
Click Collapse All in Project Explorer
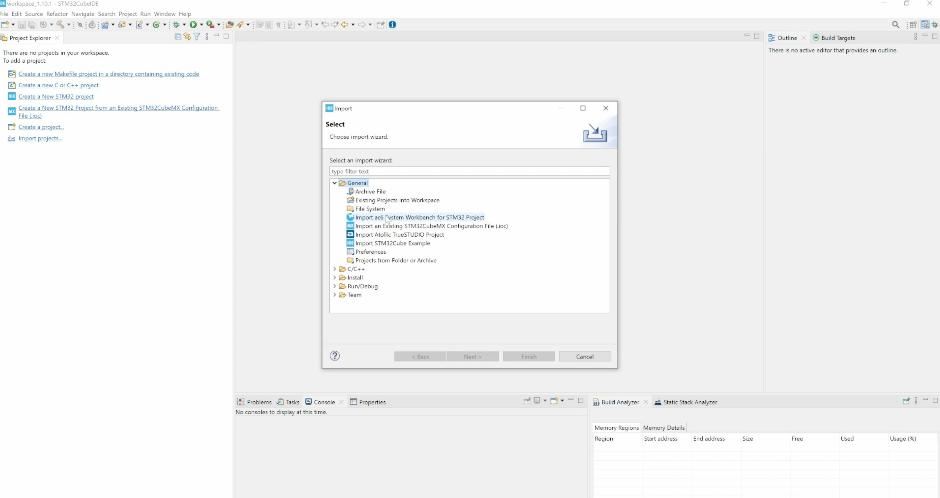point(178,37)
